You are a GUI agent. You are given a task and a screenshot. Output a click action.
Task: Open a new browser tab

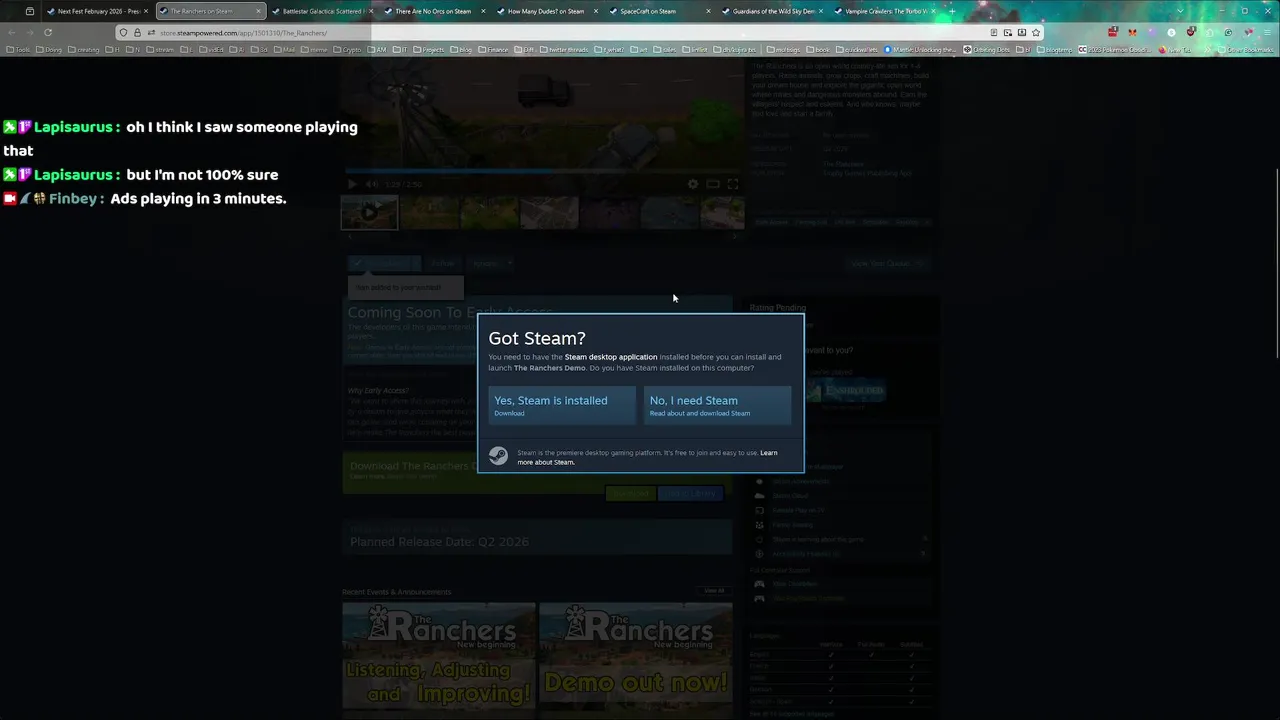(x=951, y=11)
